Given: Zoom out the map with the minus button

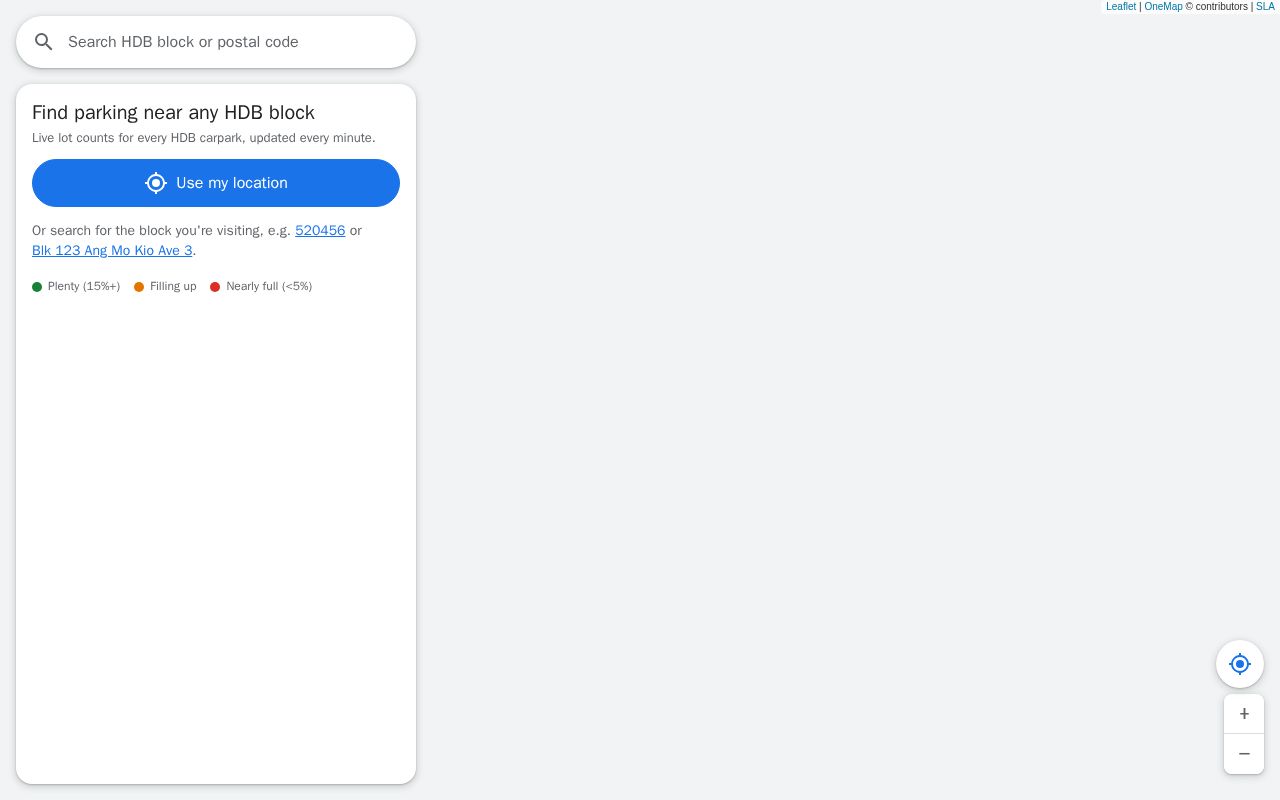Looking at the screenshot, I should coord(1244,754).
